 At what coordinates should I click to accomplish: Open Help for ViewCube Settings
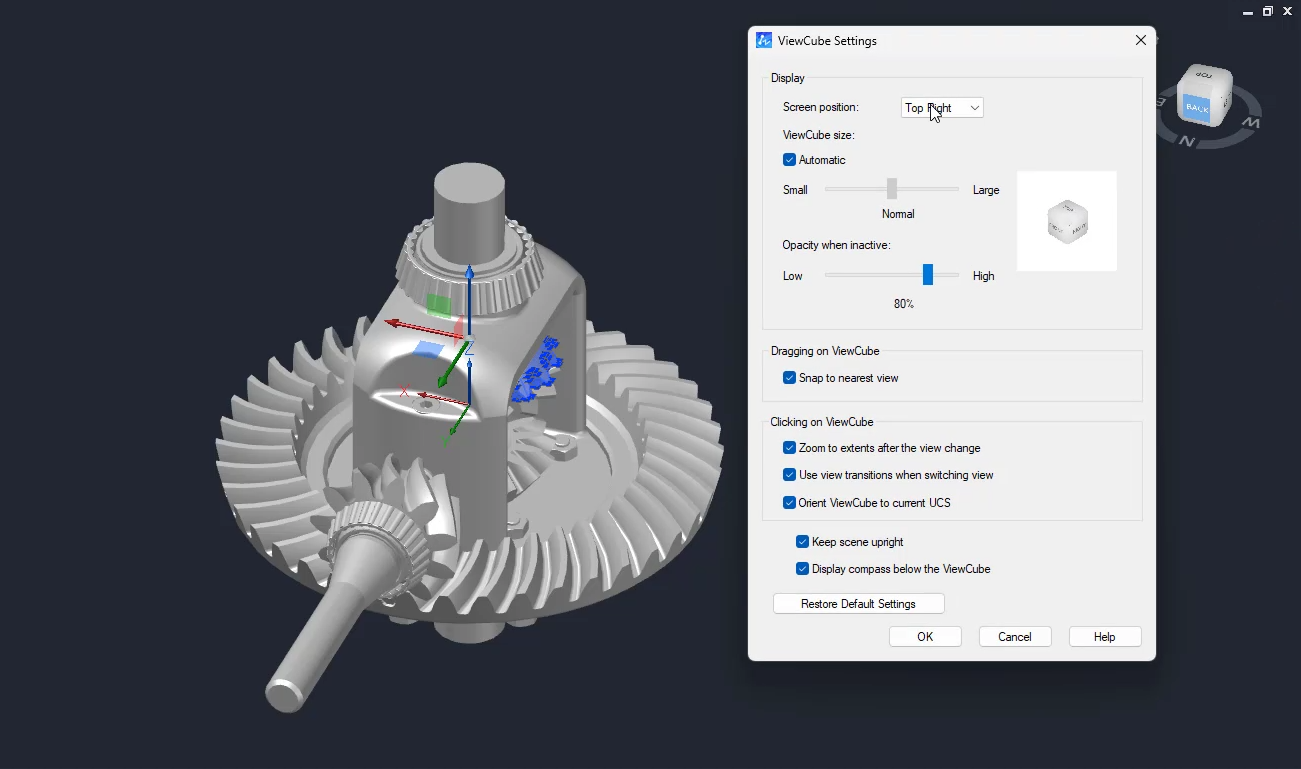(x=1105, y=637)
